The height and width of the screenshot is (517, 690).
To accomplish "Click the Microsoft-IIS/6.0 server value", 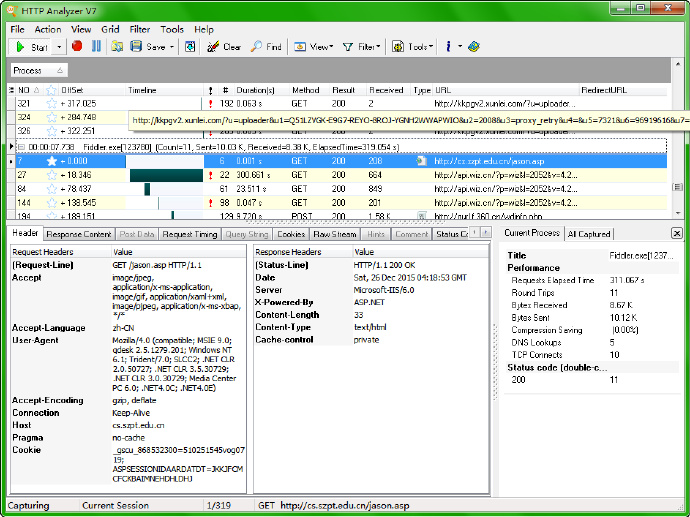I will click(384, 290).
